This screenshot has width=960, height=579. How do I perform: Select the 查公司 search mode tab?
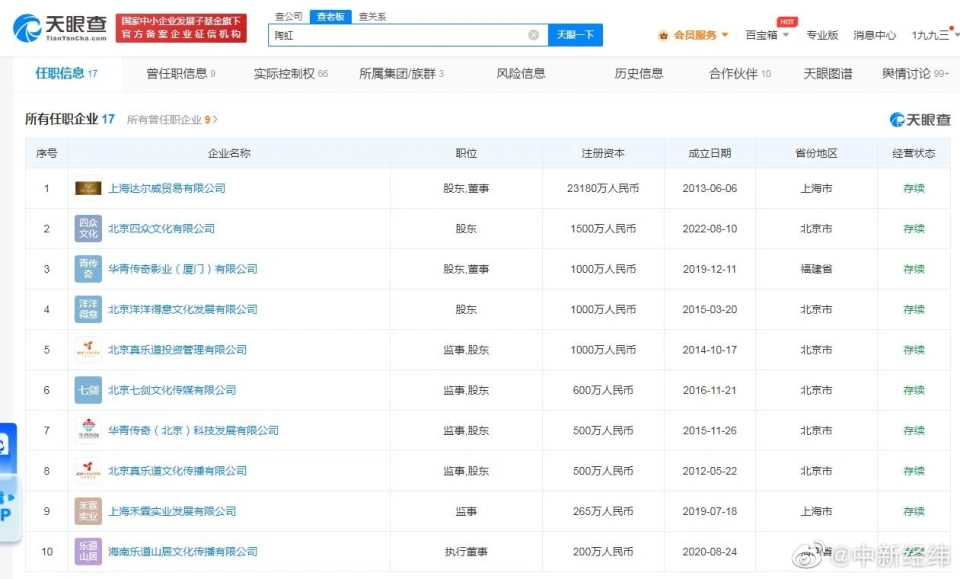[288, 17]
